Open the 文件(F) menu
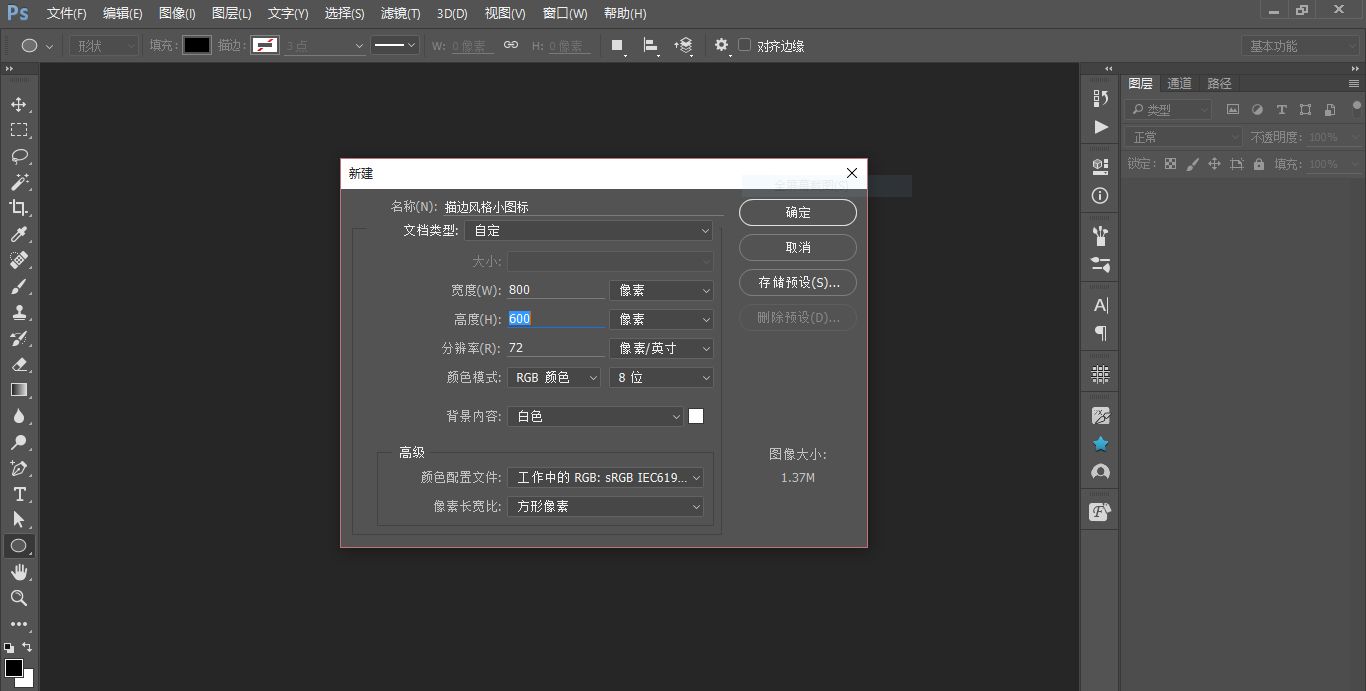This screenshot has height=691, width=1366. tap(67, 14)
